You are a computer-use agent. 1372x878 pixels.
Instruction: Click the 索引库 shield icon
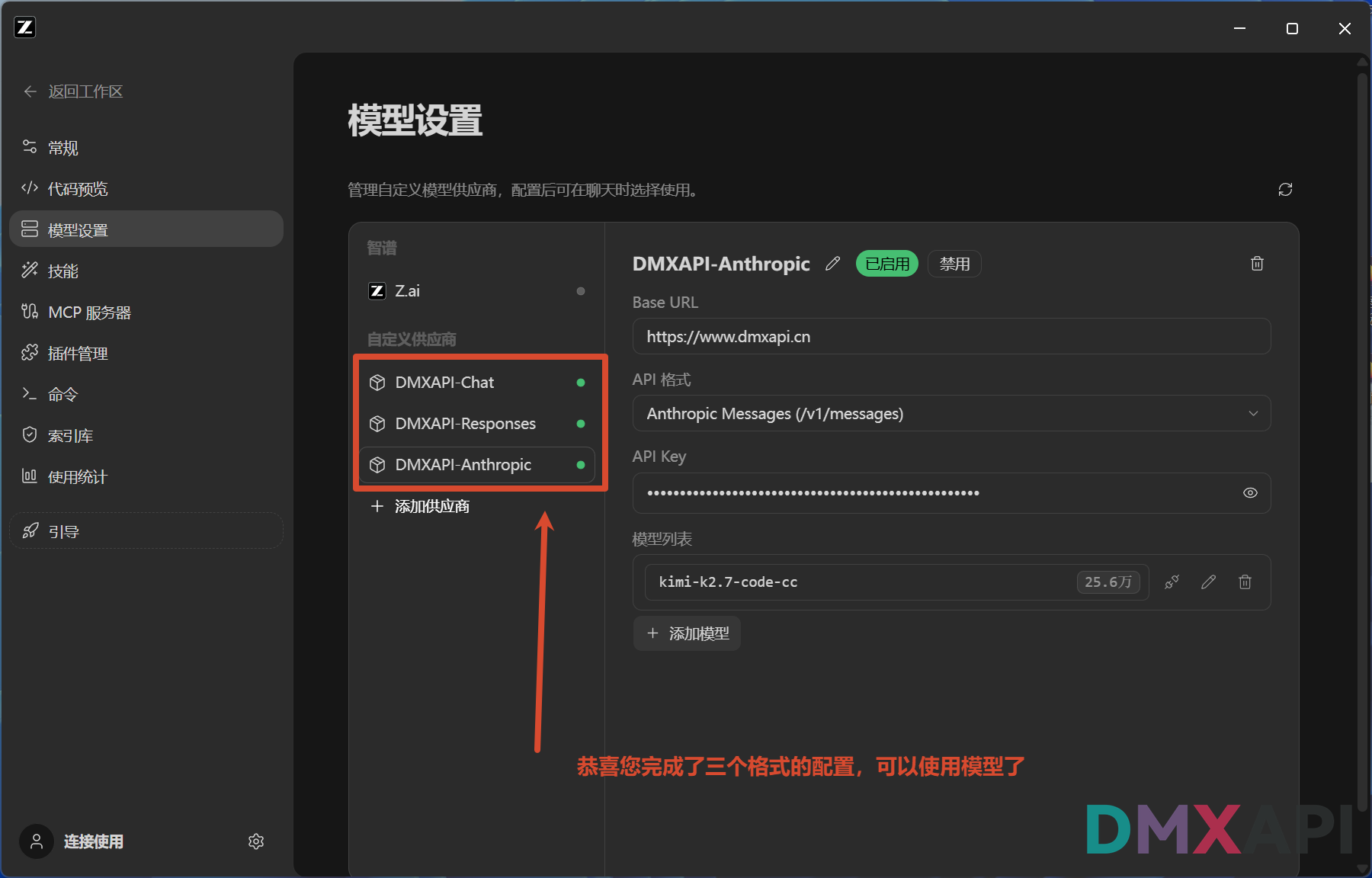(x=30, y=434)
